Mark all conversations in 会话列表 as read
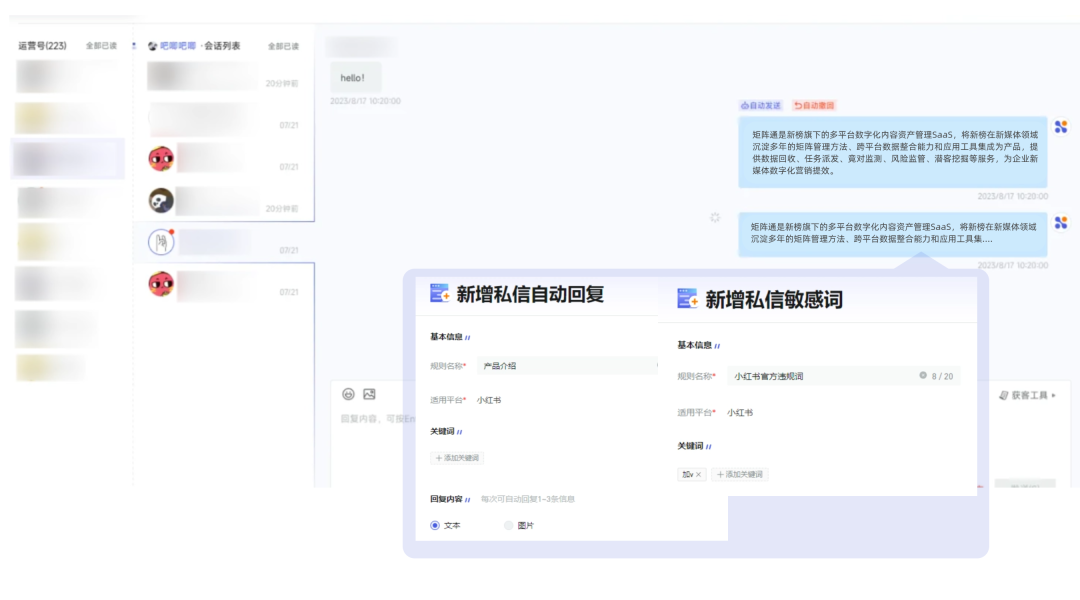Screen dimensions: 1080x600 click(x=283, y=46)
